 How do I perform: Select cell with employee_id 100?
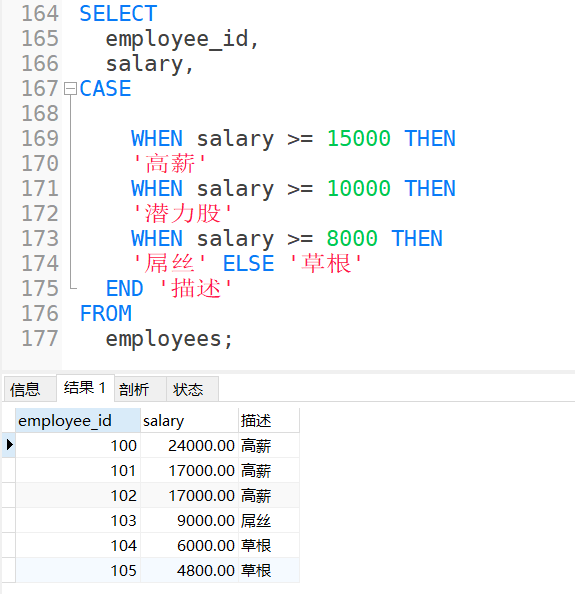pos(78,446)
